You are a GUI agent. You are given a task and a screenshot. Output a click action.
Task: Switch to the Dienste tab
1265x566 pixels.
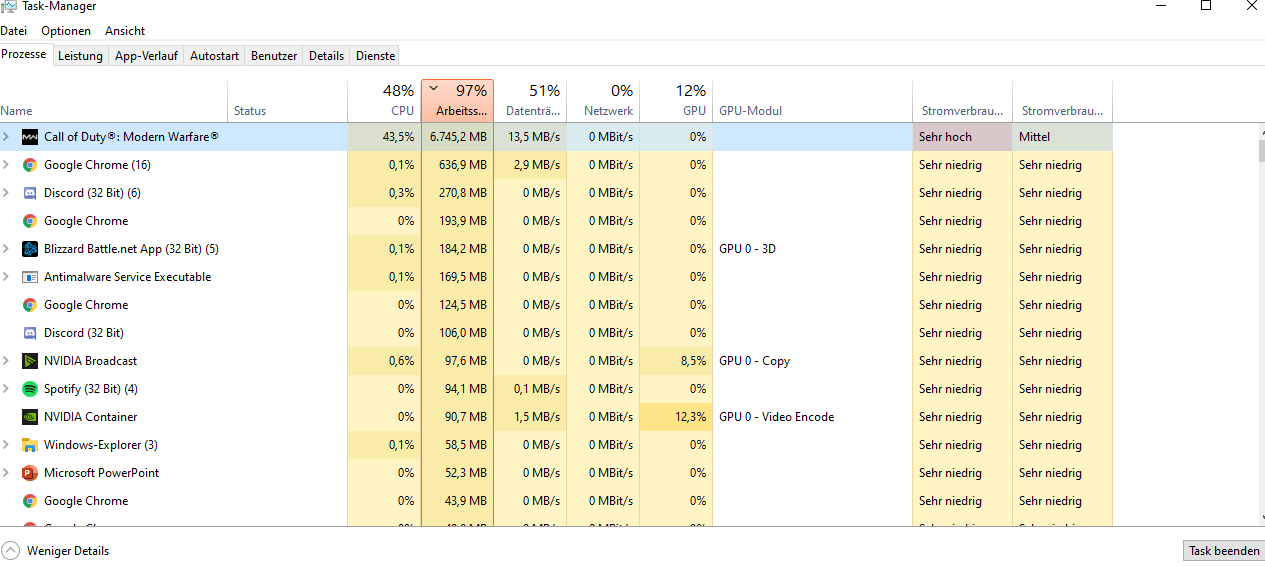click(x=375, y=56)
